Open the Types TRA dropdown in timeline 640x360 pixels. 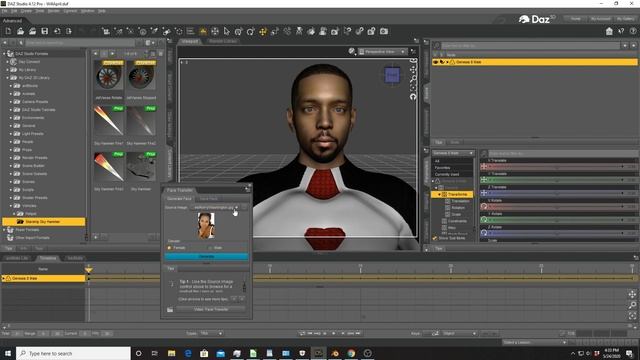(211, 333)
